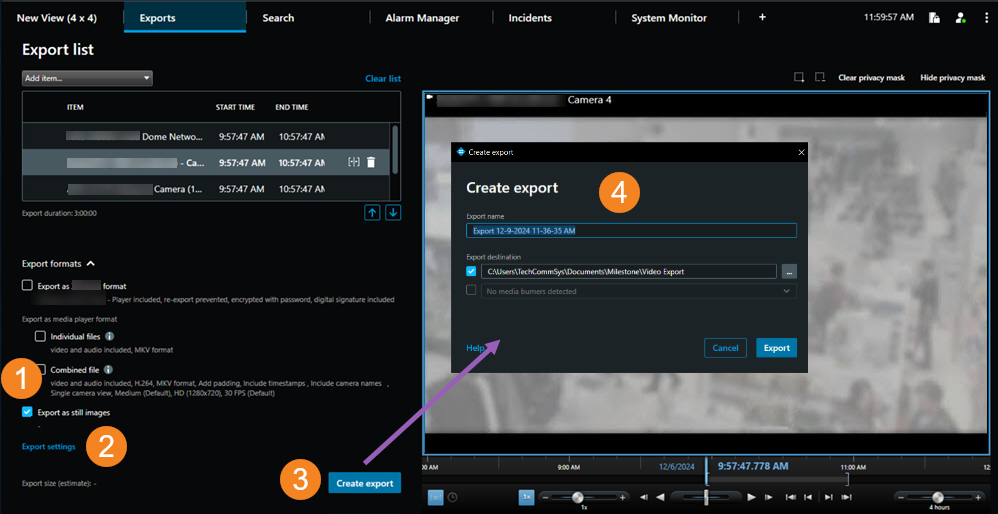998x514 pixels.
Task: Move selected item up with arrow
Action: [x=372, y=212]
